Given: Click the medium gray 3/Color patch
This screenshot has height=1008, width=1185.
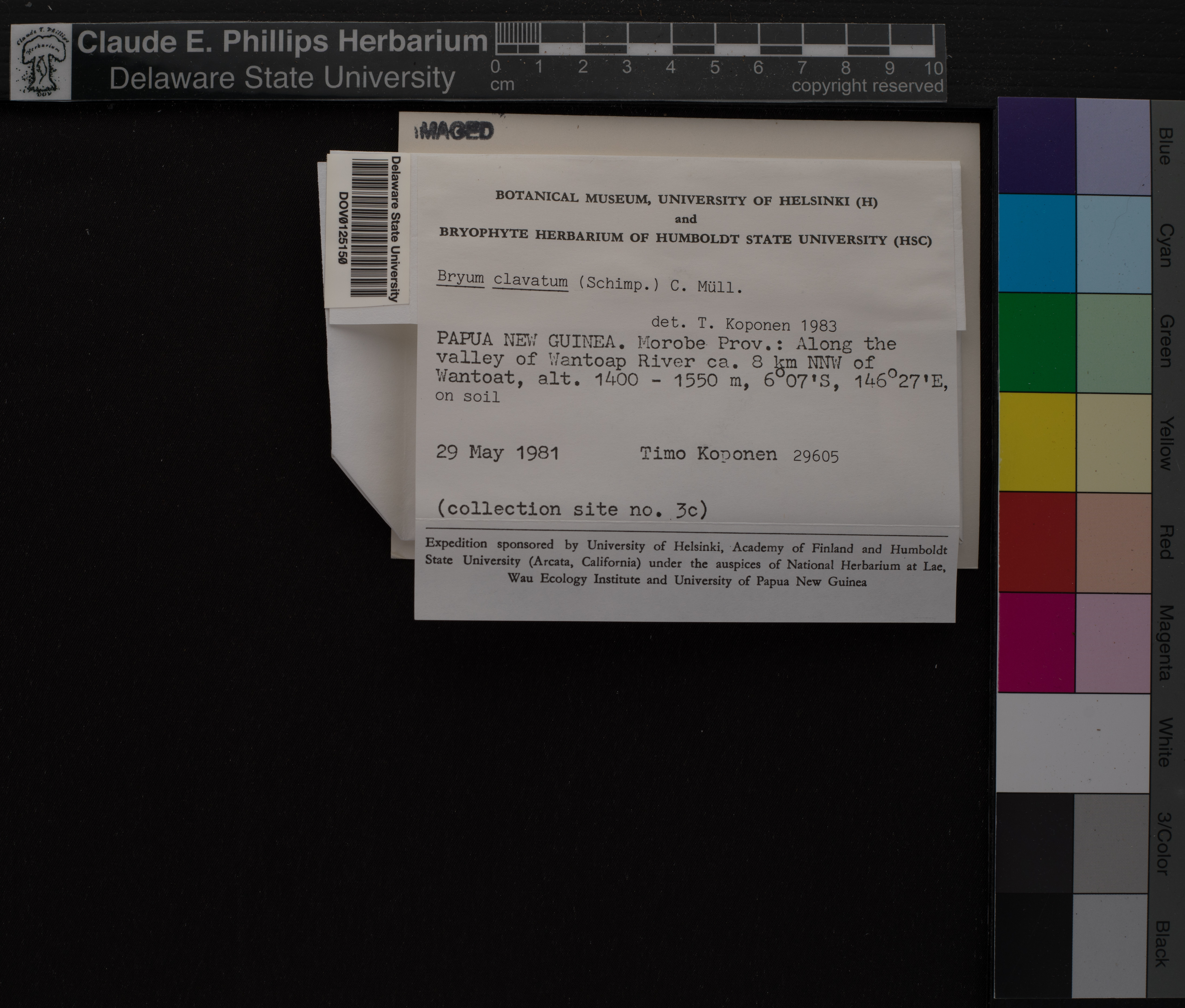Looking at the screenshot, I should click(x=1111, y=843).
